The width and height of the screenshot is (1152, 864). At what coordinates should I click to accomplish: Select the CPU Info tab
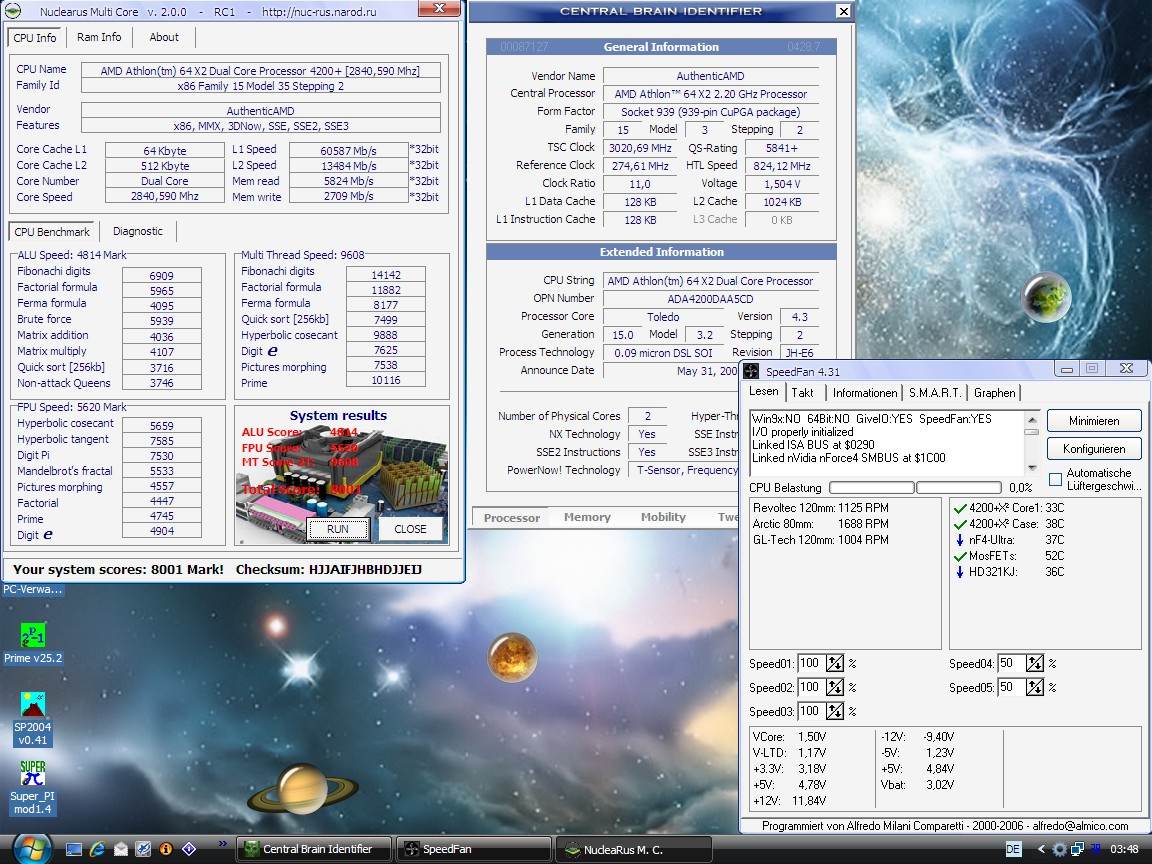[x=35, y=37]
